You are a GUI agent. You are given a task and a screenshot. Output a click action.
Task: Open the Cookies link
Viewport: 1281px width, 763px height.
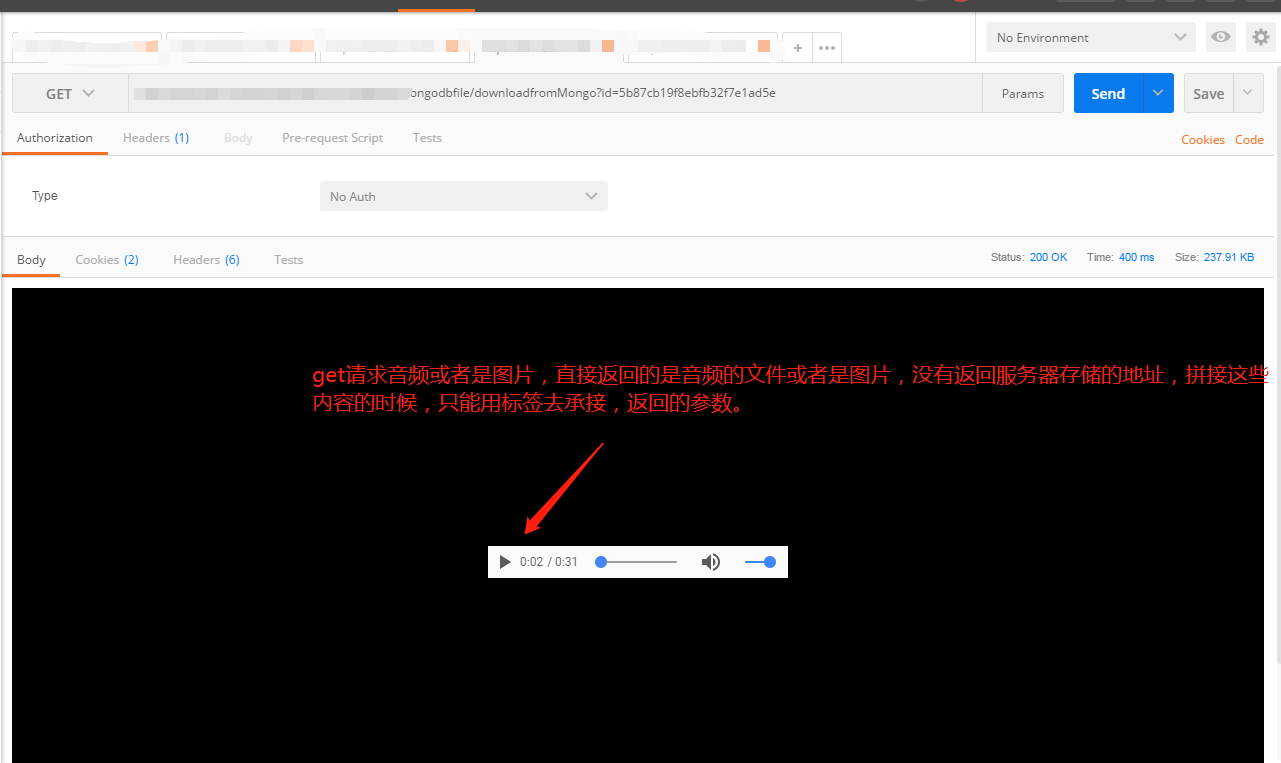pyautogui.click(x=1203, y=140)
